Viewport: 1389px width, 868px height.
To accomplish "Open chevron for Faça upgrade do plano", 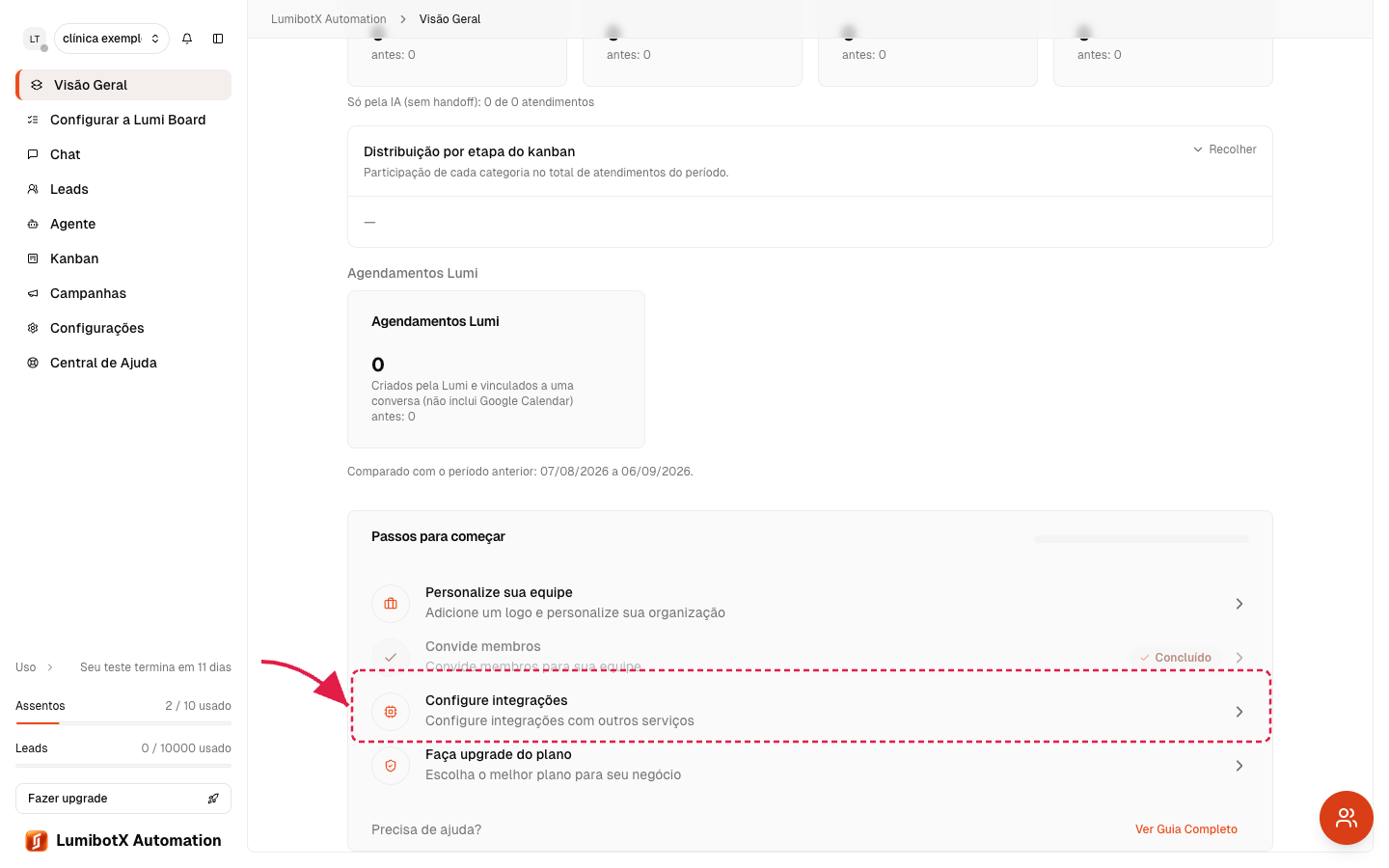I will [1239, 766].
